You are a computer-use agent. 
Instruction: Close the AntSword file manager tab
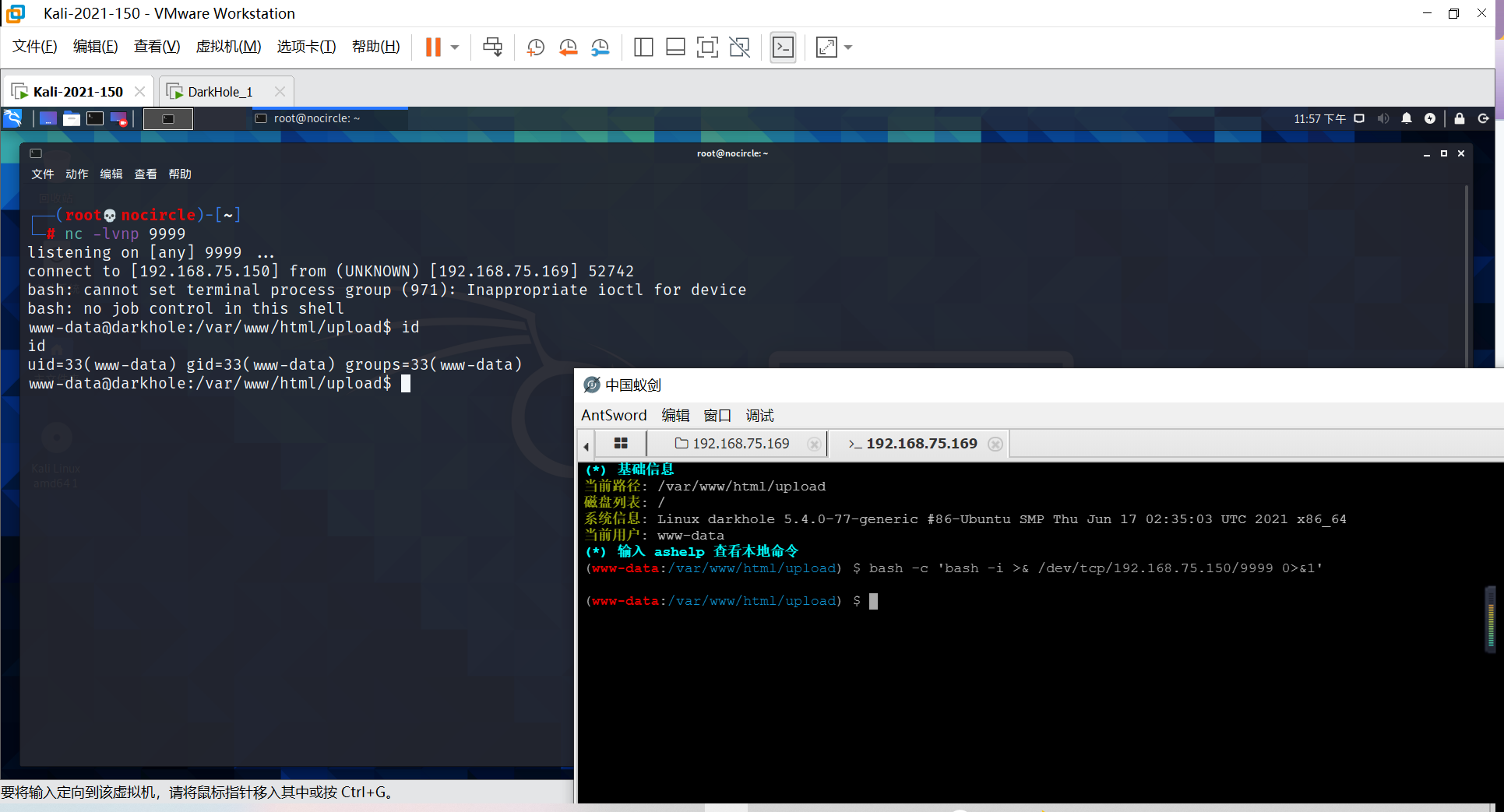pos(814,444)
